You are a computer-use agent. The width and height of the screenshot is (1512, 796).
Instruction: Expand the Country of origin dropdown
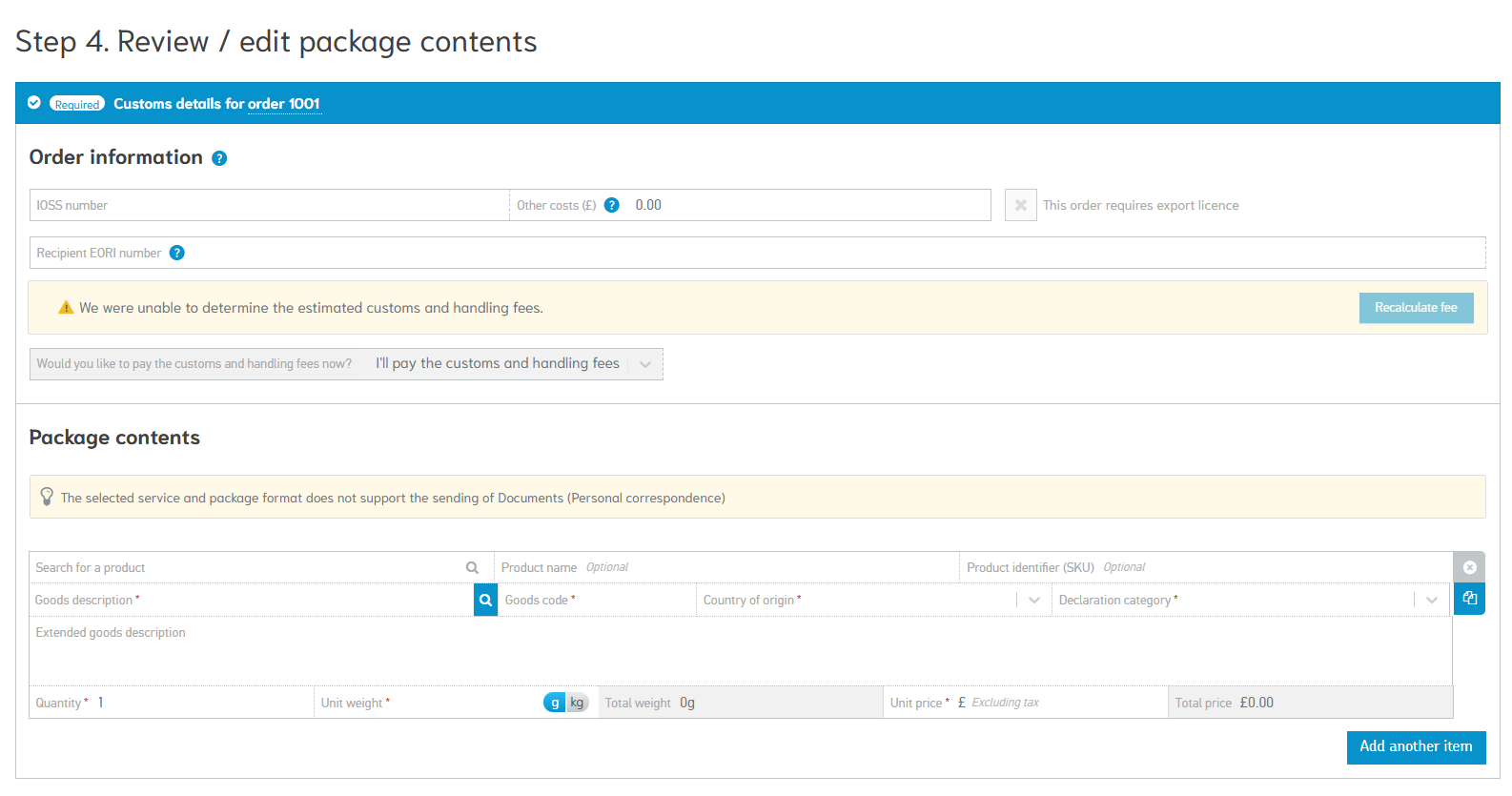click(1033, 600)
